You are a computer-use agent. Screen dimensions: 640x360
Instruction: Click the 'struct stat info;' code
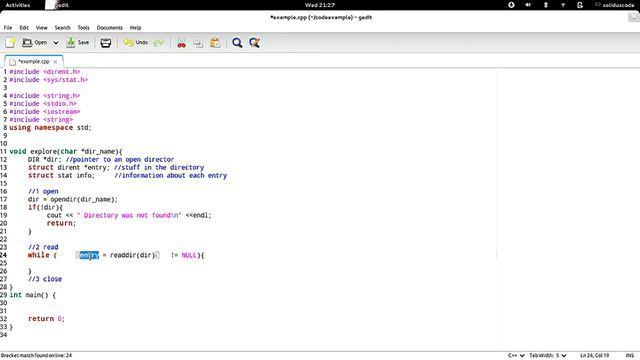coord(61,176)
